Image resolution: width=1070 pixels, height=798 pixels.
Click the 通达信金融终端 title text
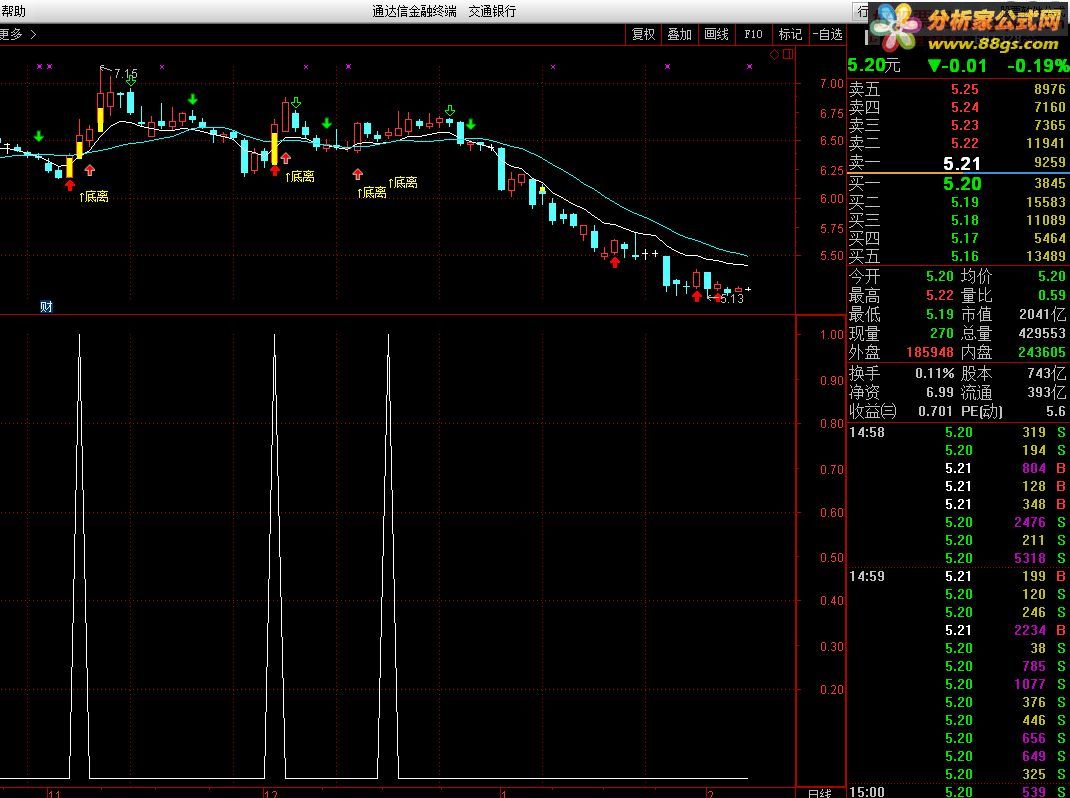tap(414, 11)
